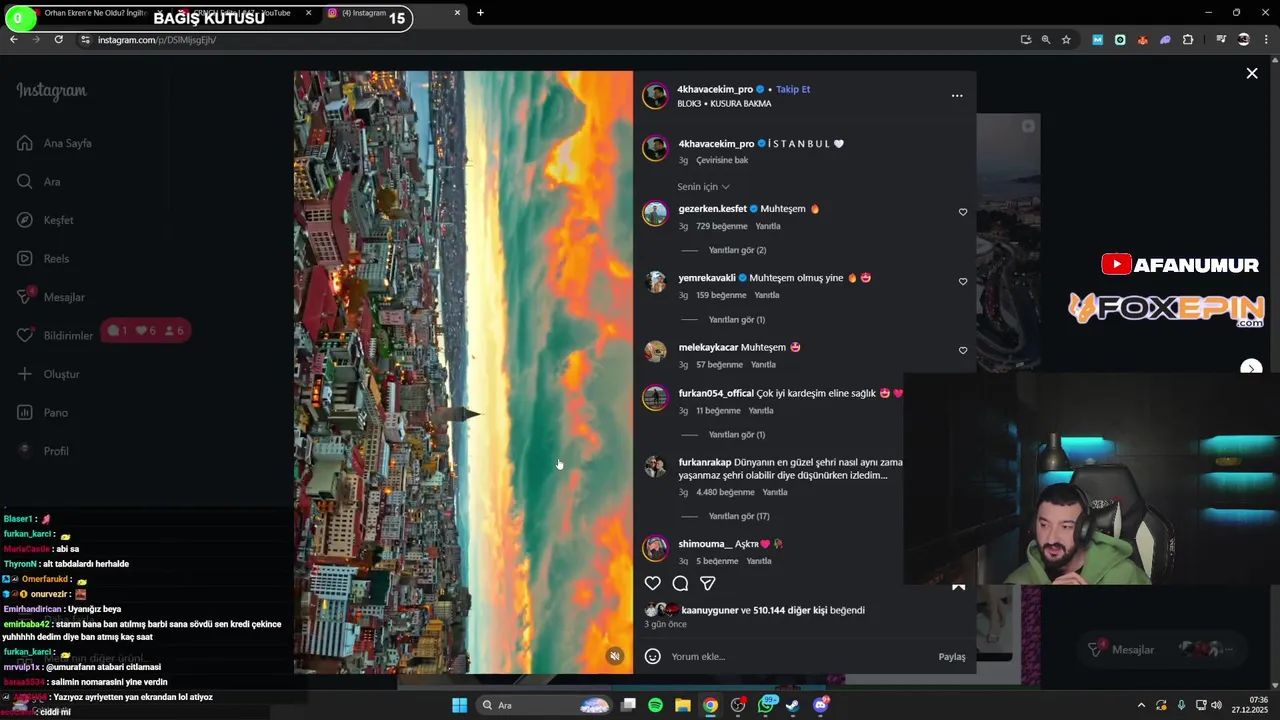Like melekaykacar's comment

click(x=963, y=350)
